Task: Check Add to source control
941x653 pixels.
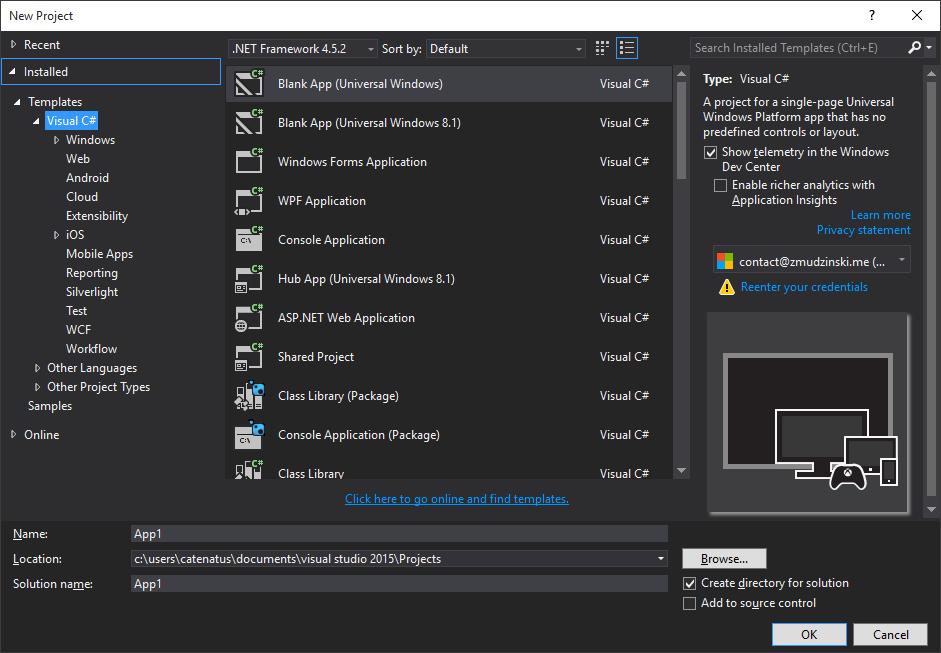Action: [690, 603]
